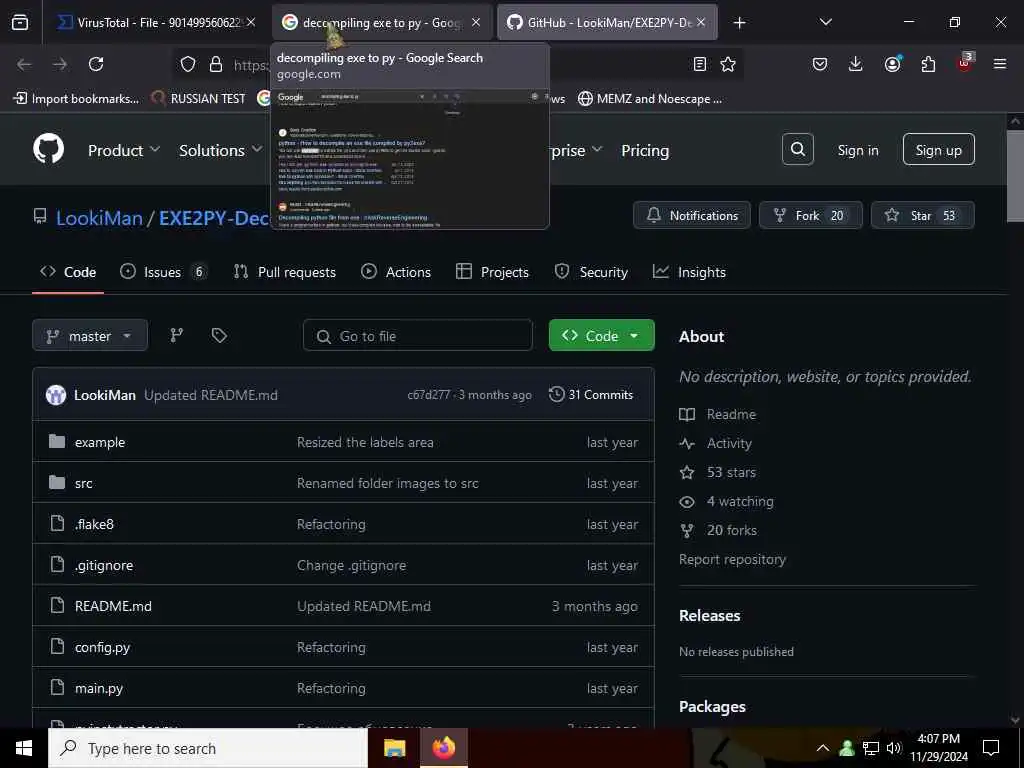The image size is (1024, 768).
Task: Click the Sign up button
Action: tap(938, 150)
